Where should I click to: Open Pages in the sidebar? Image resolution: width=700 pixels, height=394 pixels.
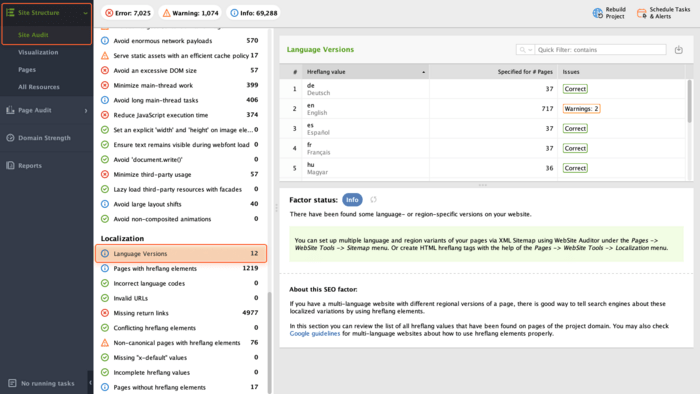click(27, 70)
